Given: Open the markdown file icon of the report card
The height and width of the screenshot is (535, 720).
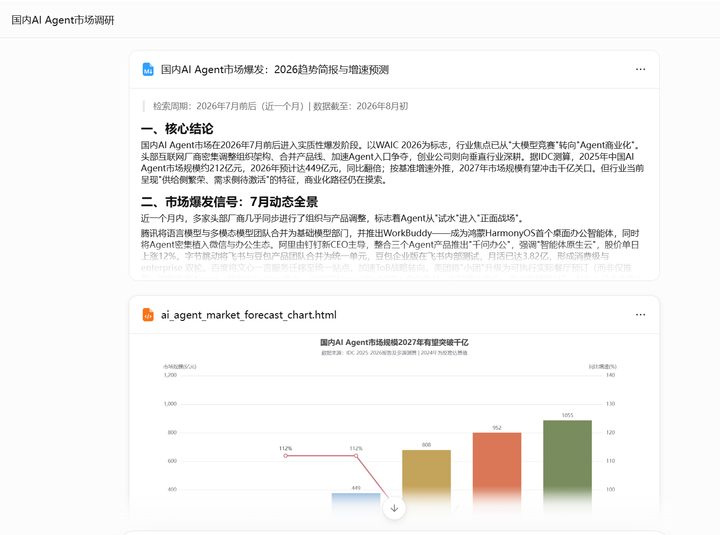Looking at the screenshot, I should pyautogui.click(x=148, y=69).
